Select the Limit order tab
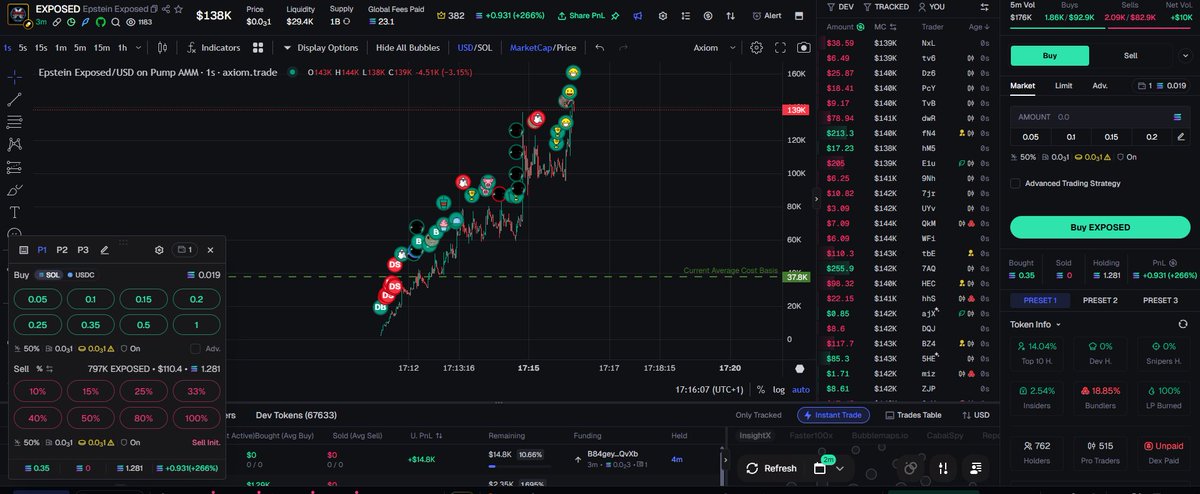The width and height of the screenshot is (1200, 494). 1063,86
